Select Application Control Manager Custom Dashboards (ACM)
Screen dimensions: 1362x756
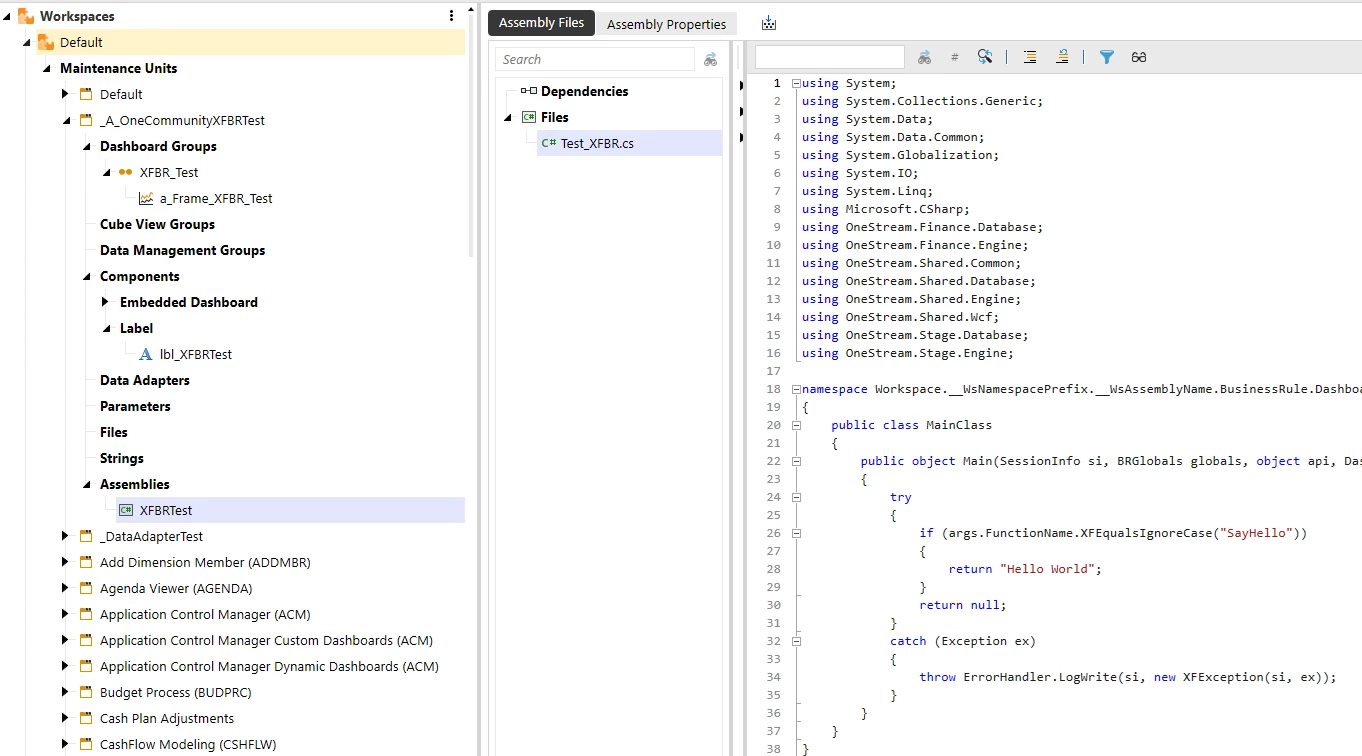(x=266, y=640)
